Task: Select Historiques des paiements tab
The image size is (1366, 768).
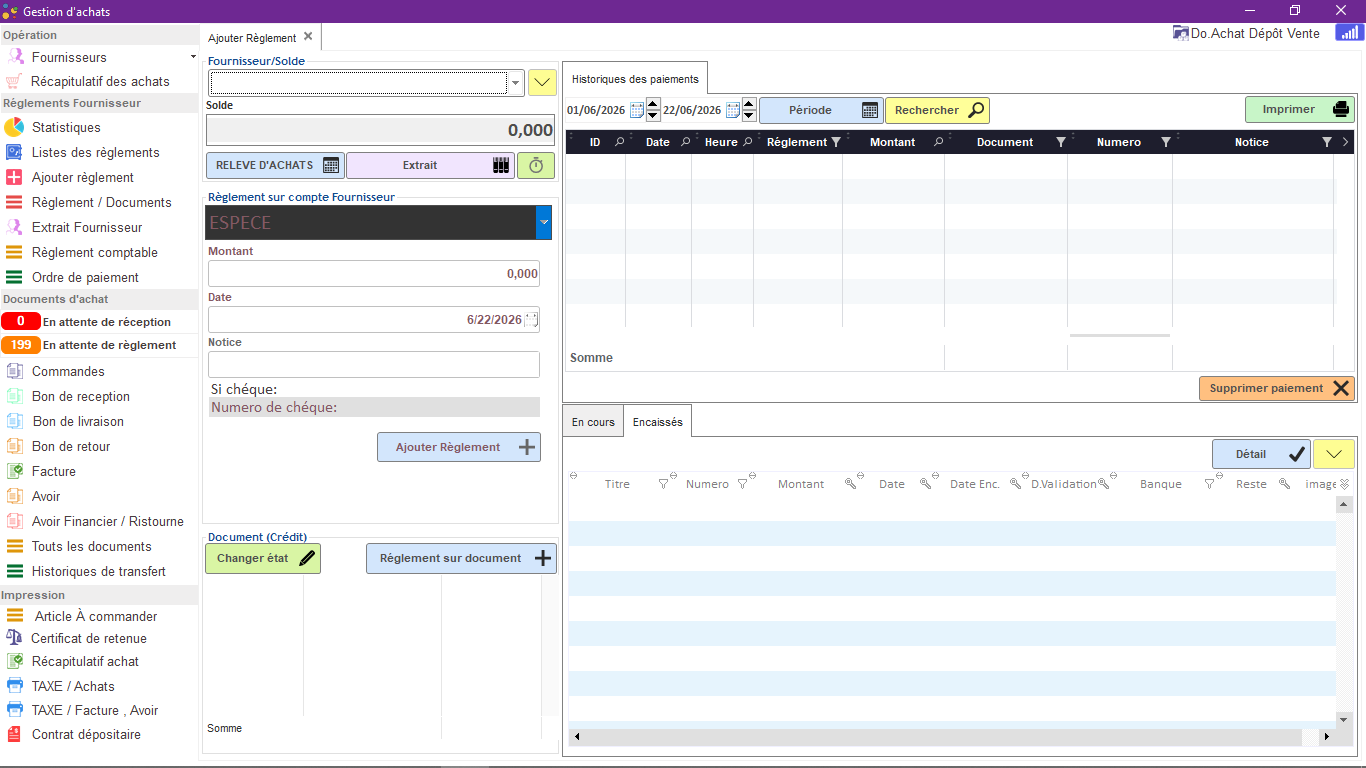Action: point(635,79)
